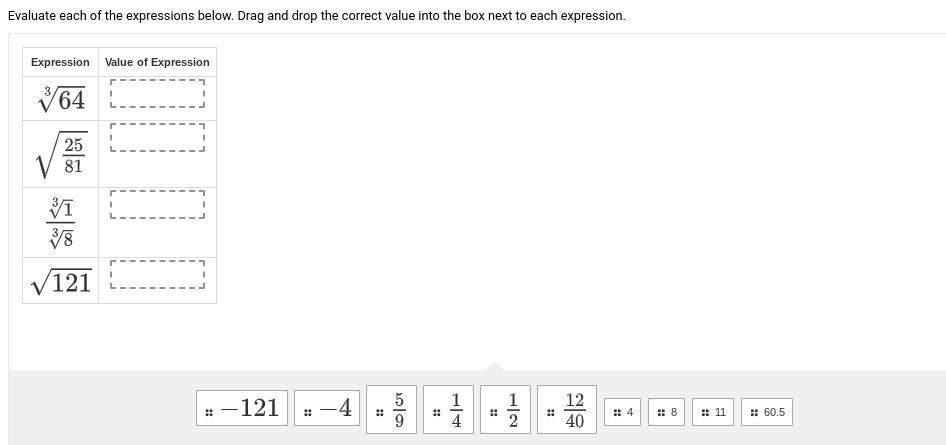Click the drag handle on the 12/40 tile
The height and width of the screenshot is (445, 946).
550,413
